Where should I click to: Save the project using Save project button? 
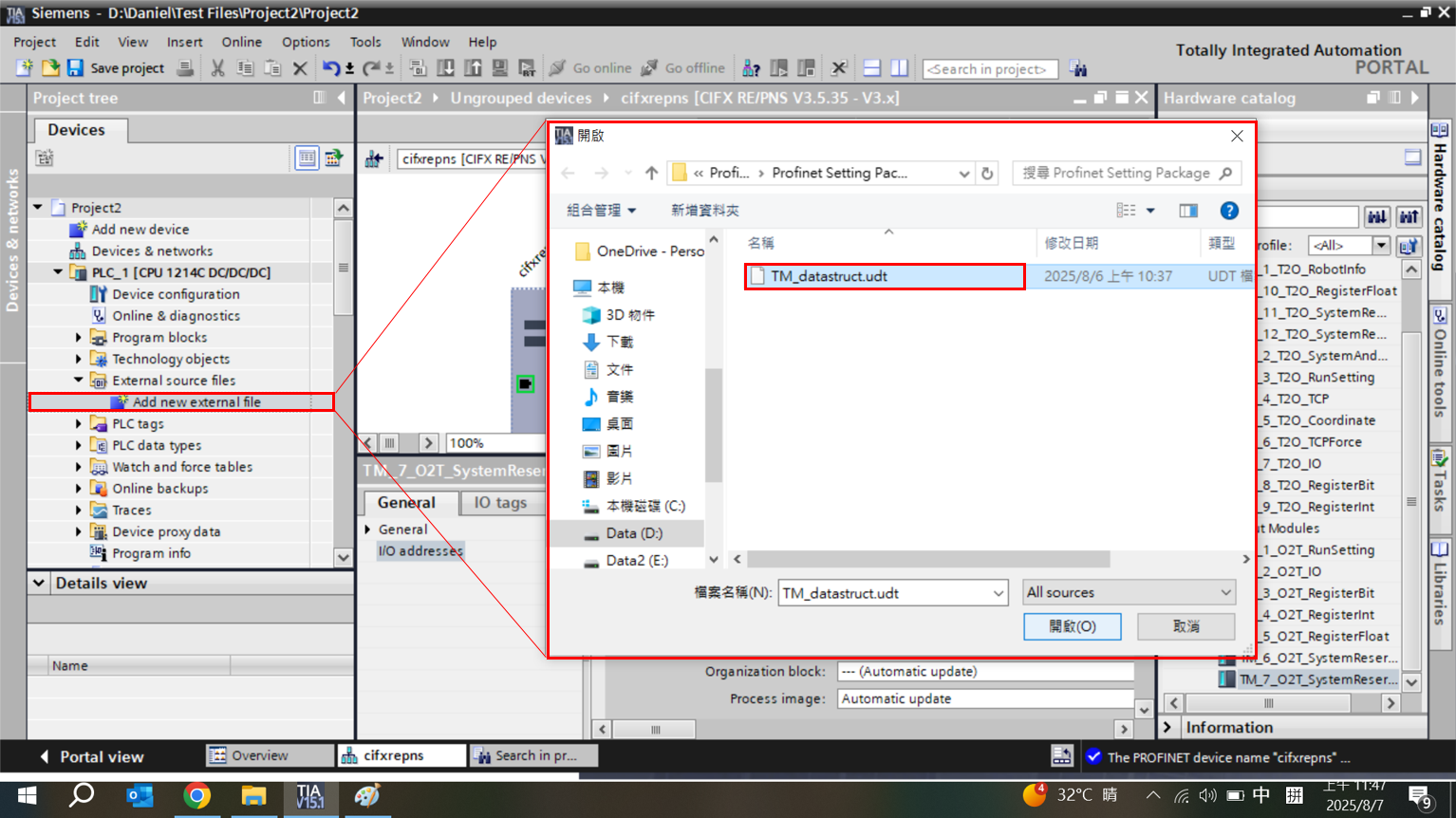pos(115,68)
